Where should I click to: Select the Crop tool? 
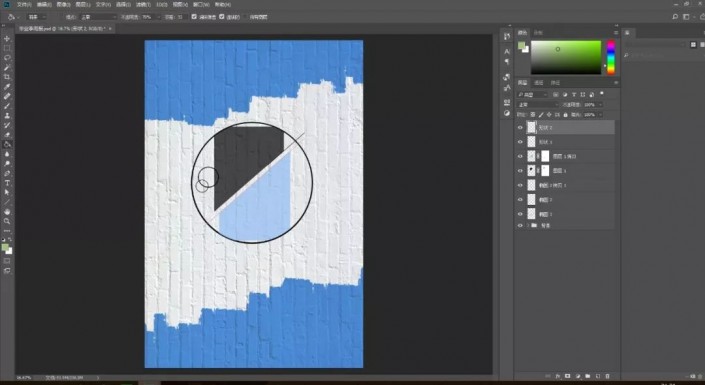[x=7, y=77]
